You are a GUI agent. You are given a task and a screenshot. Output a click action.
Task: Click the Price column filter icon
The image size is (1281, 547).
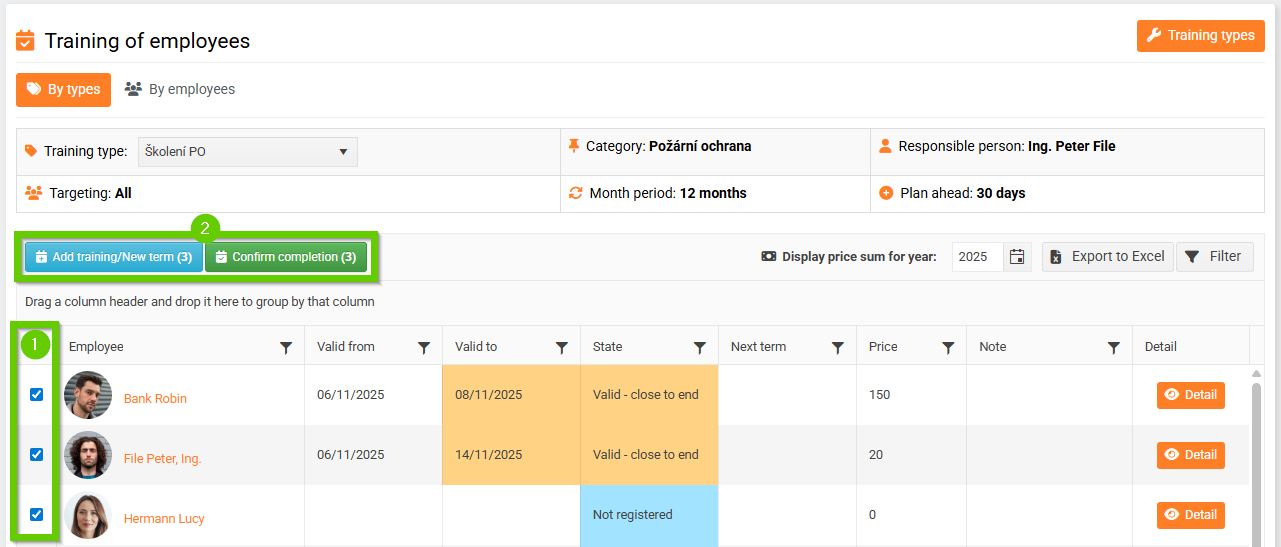pyautogui.click(x=948, y=347)
